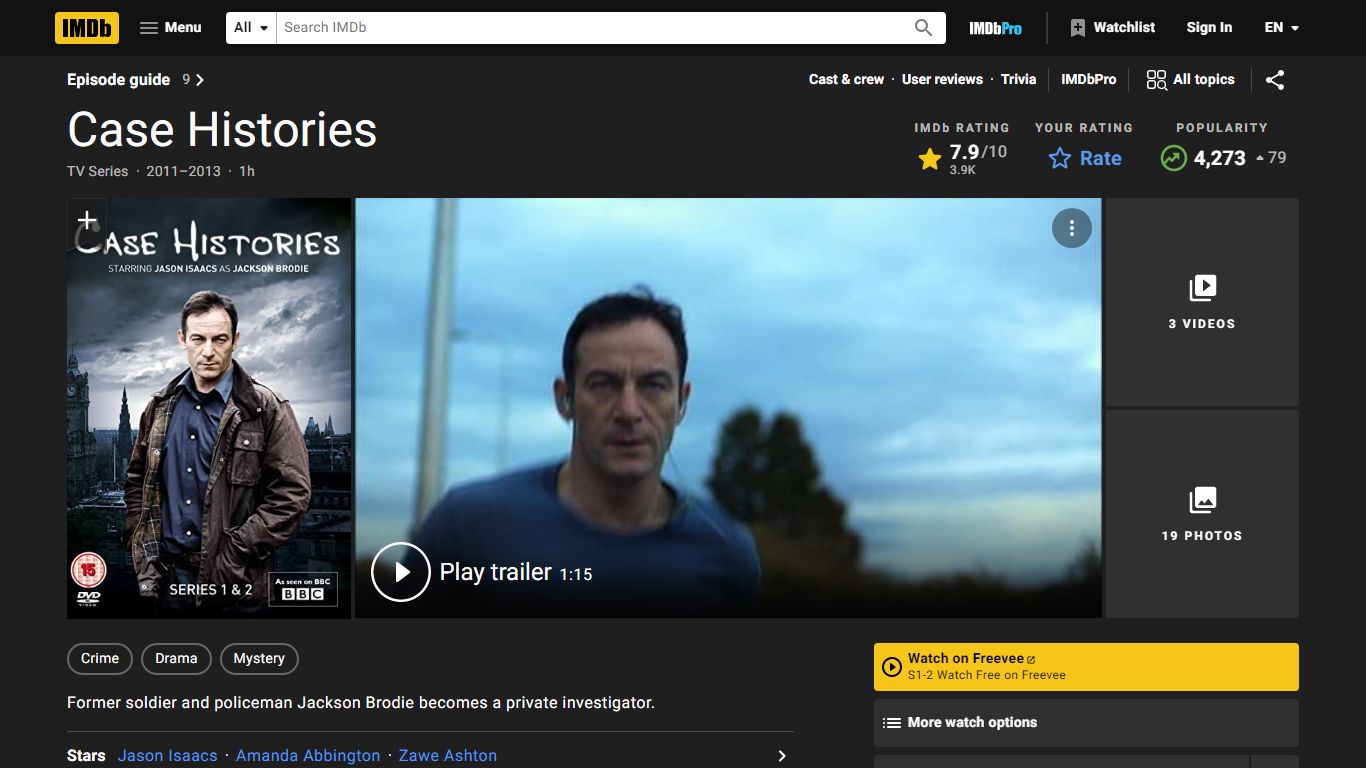
Task: Open the IMDbPro link beside Trivia
Action: click(x=1088, y=80)
